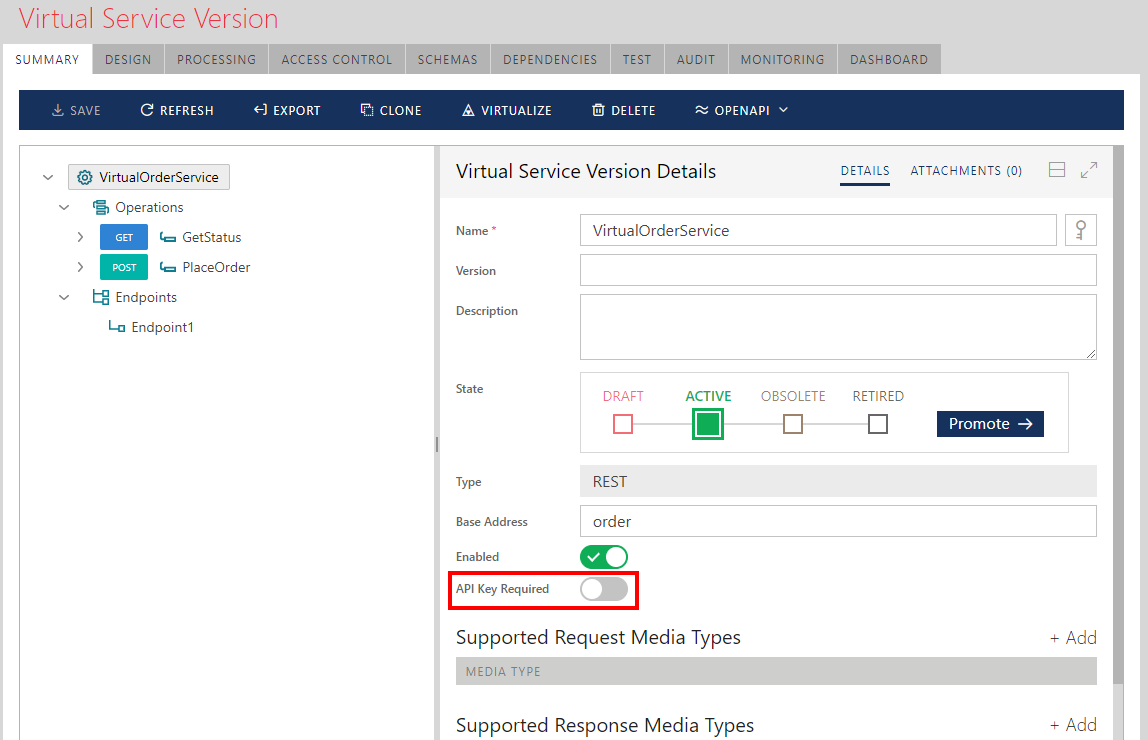Select the Active state box
Viewport: 1148px width, 740px height.
pyautogui.click(x=708, y=424)
